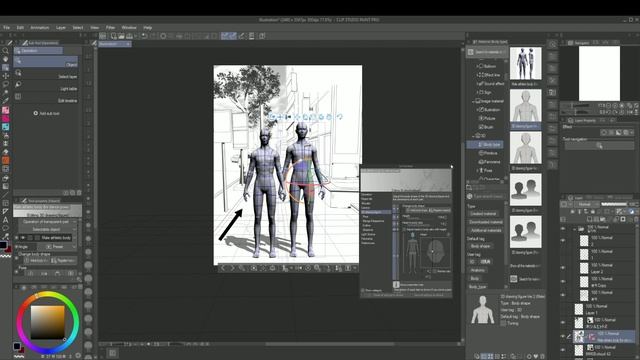Click the heart favorite icon in Material panel
This screenshot has height=360, width=640.
[536, 356]
